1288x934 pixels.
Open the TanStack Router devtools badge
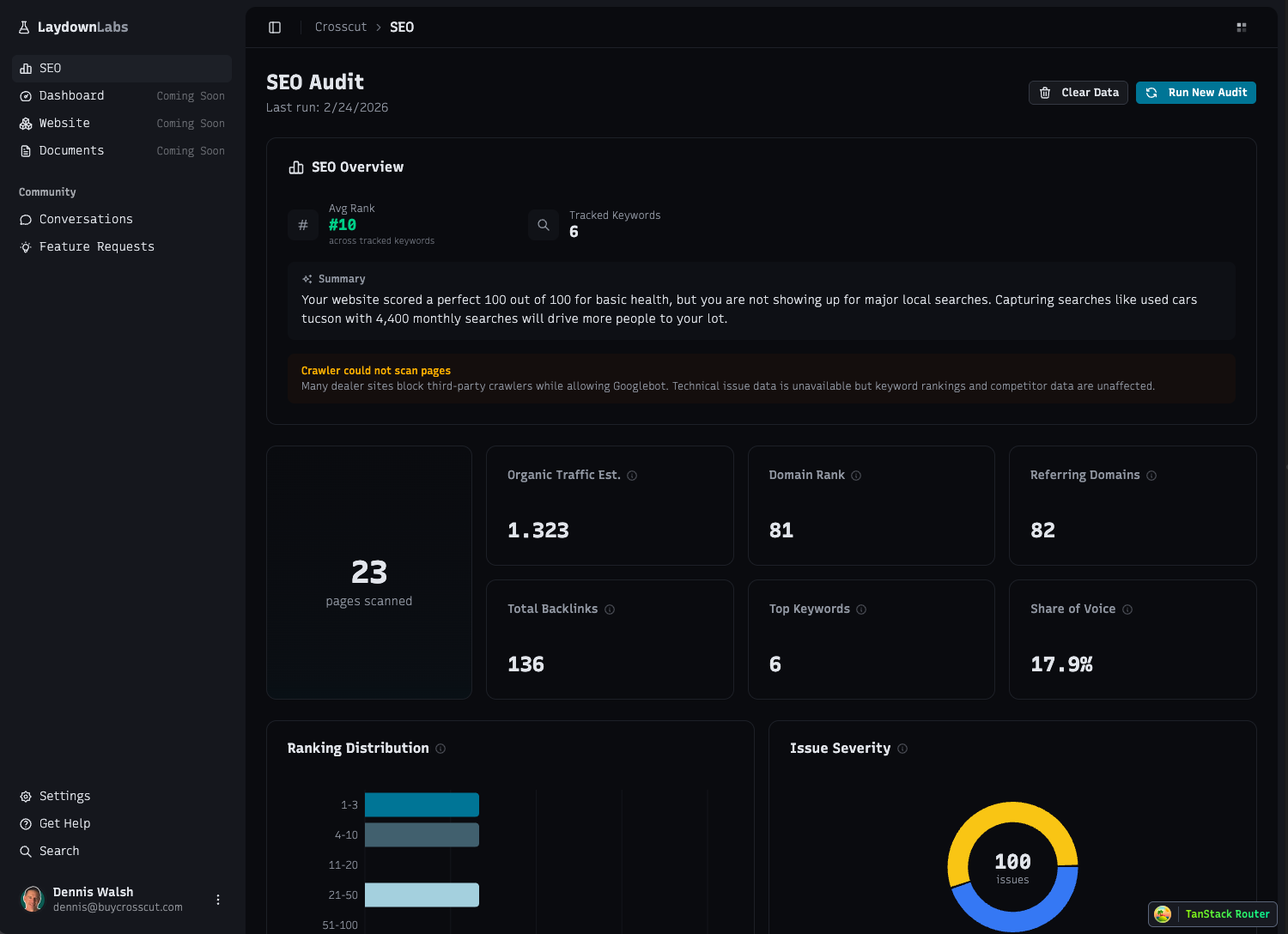click(1212, 914)
